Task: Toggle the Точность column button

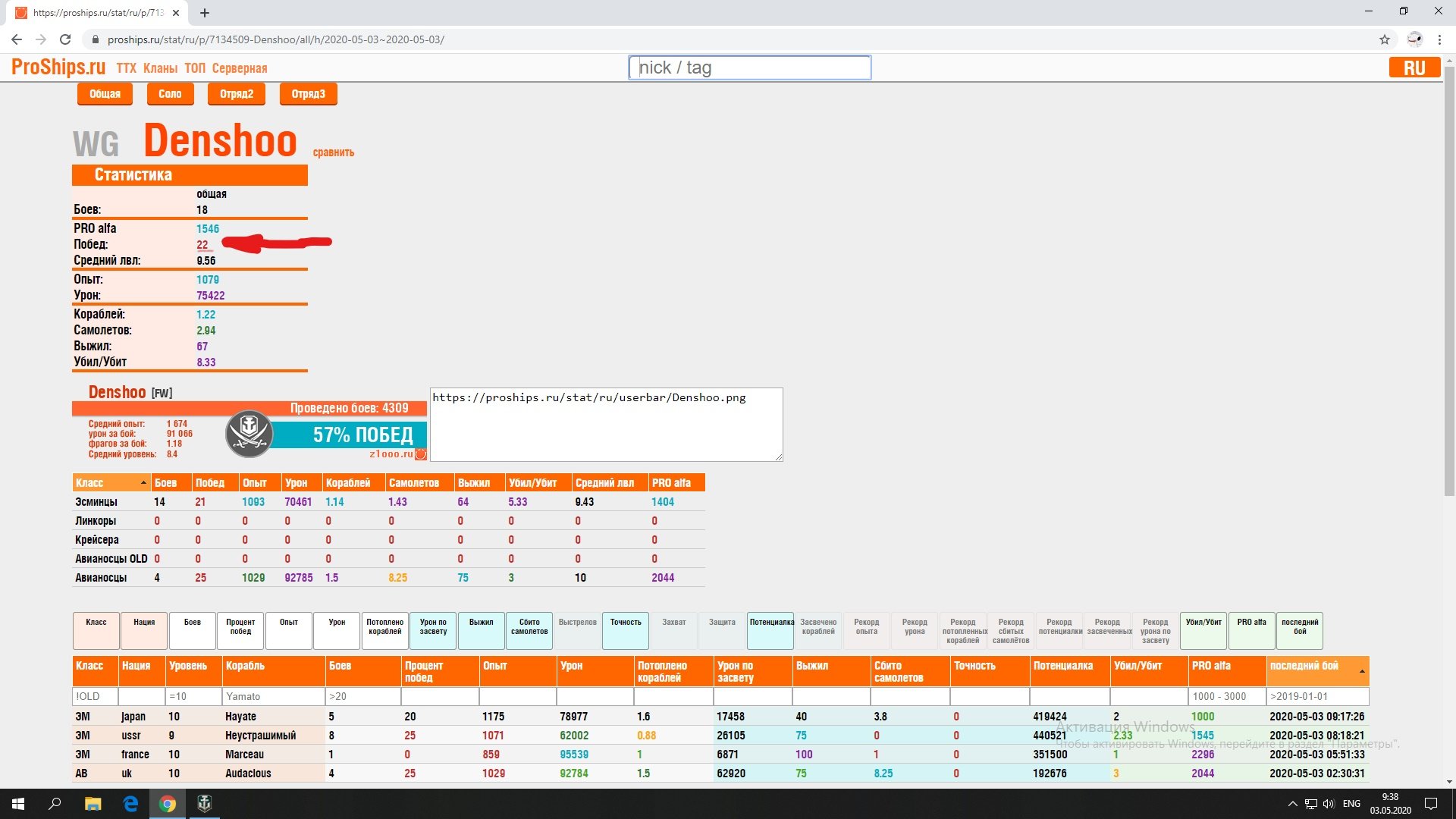Action: (x=626, y=630)
